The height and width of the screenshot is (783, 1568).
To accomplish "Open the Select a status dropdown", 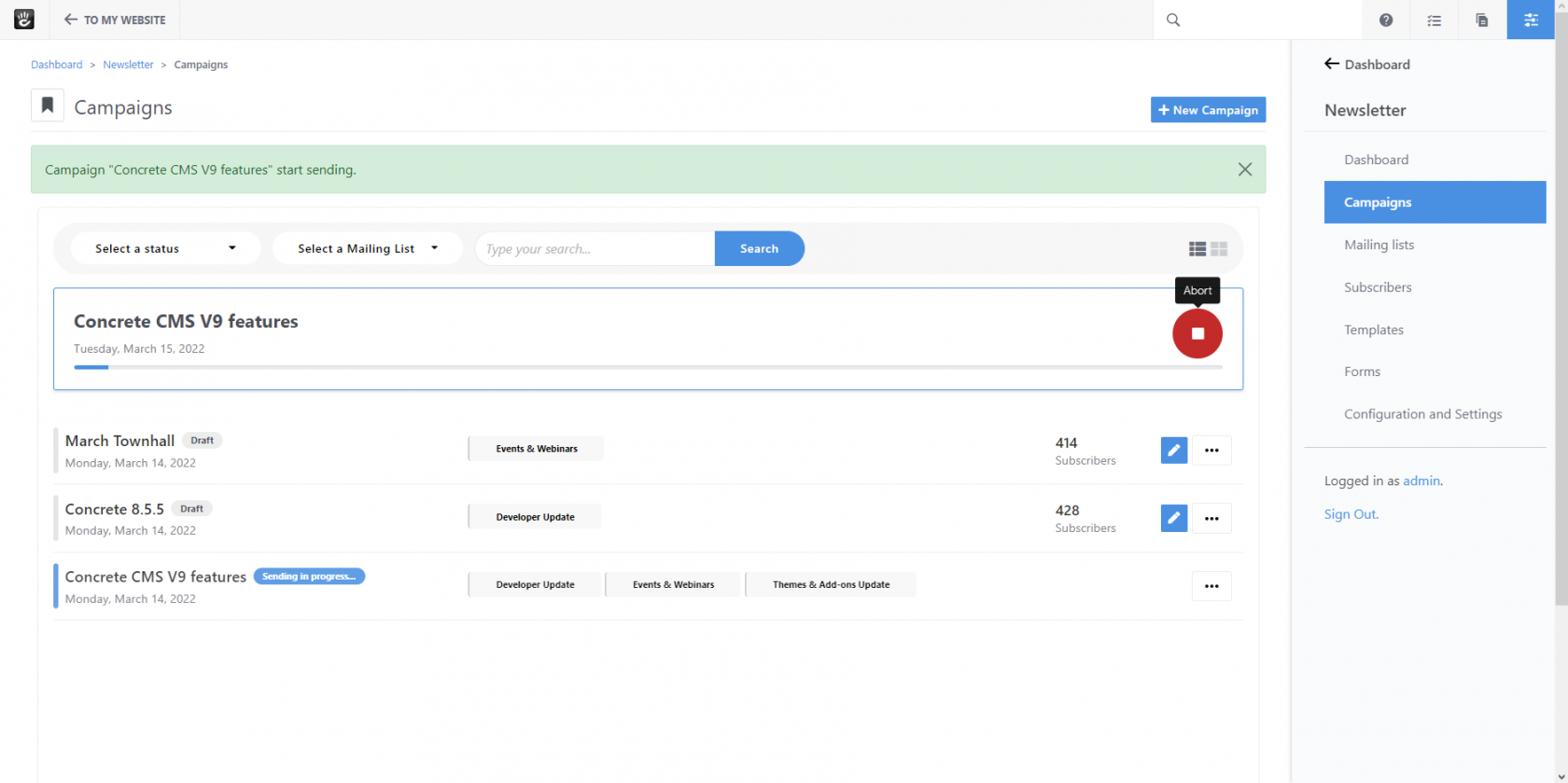I will click(x=165, y=248).
